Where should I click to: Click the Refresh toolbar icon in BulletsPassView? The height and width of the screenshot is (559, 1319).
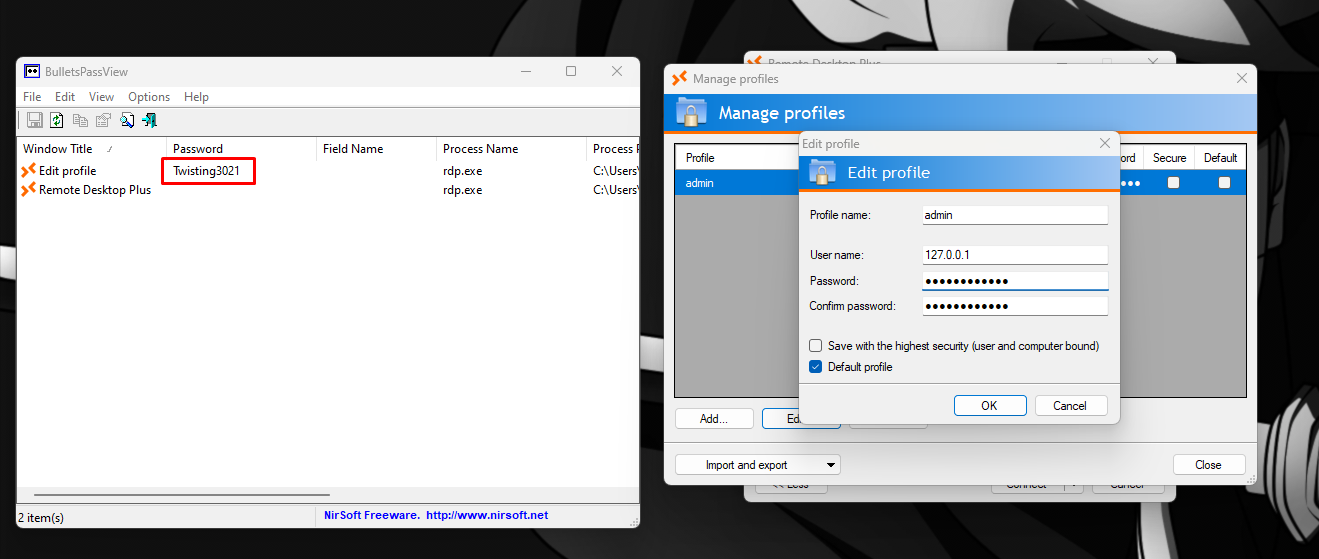[57, 120]
